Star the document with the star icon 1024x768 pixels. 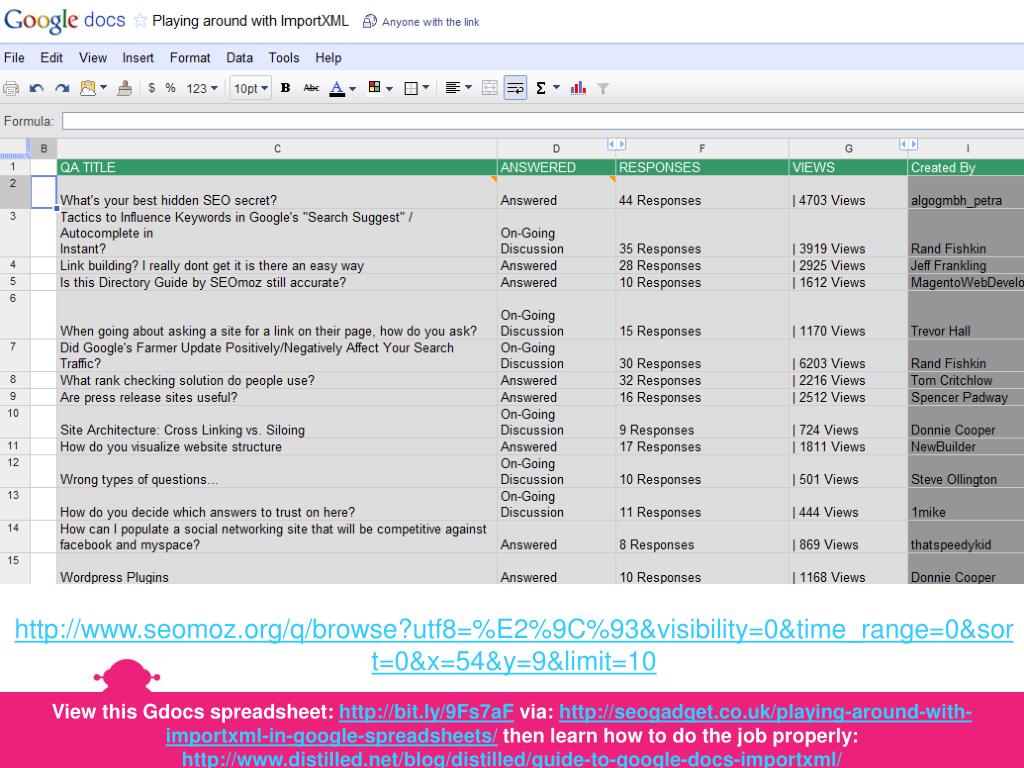point(140,21)
